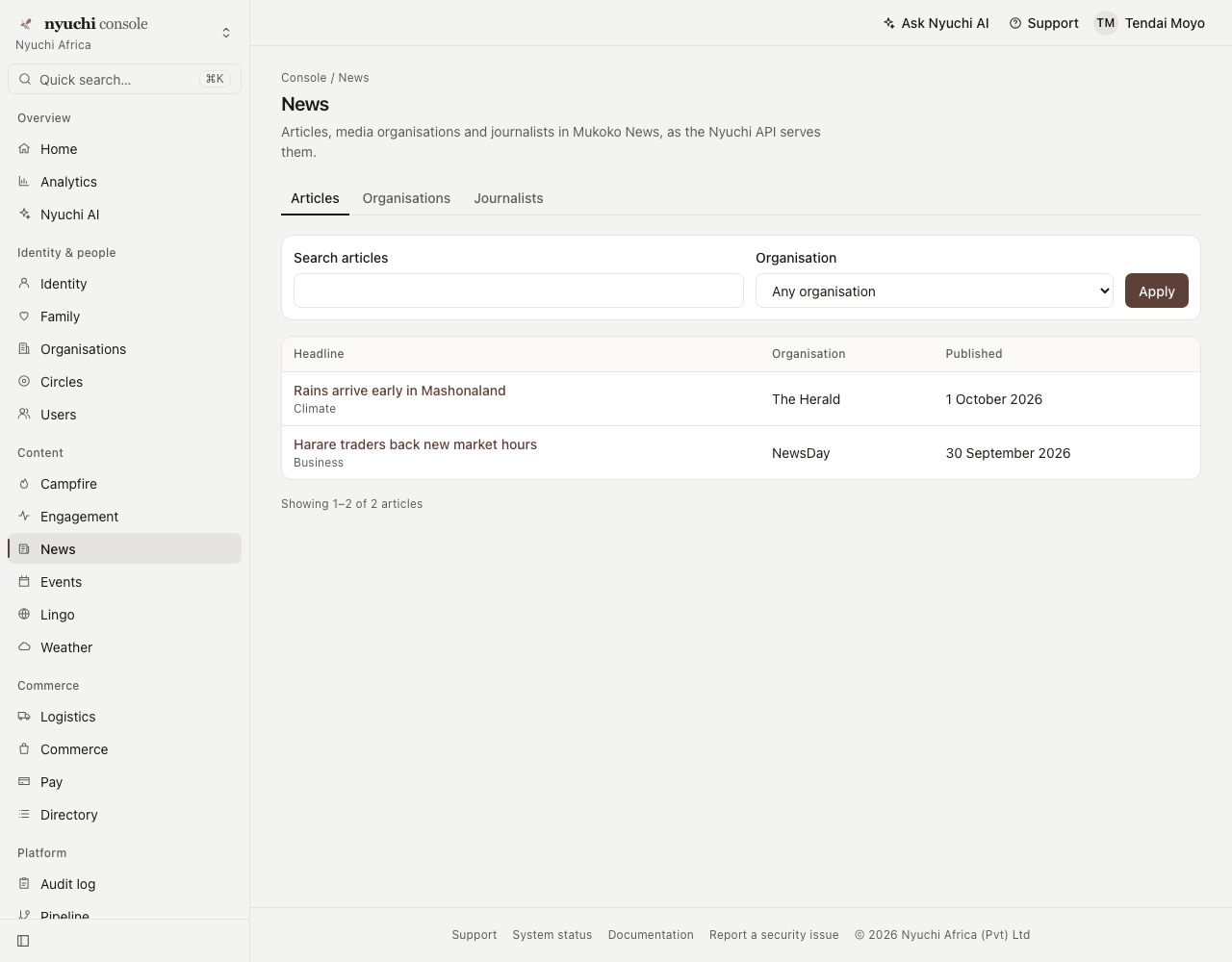Click the Users people icon

click(x=24, y=415)
